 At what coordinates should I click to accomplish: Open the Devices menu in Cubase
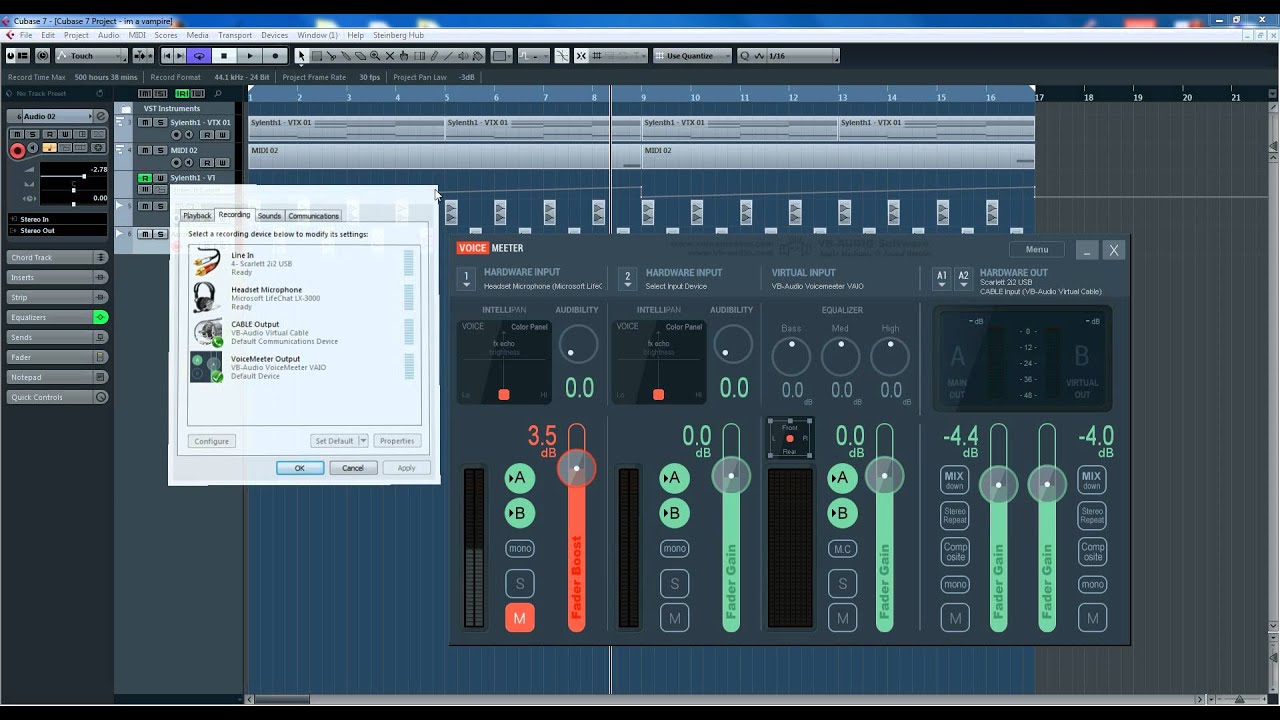[x=274, y=35]
